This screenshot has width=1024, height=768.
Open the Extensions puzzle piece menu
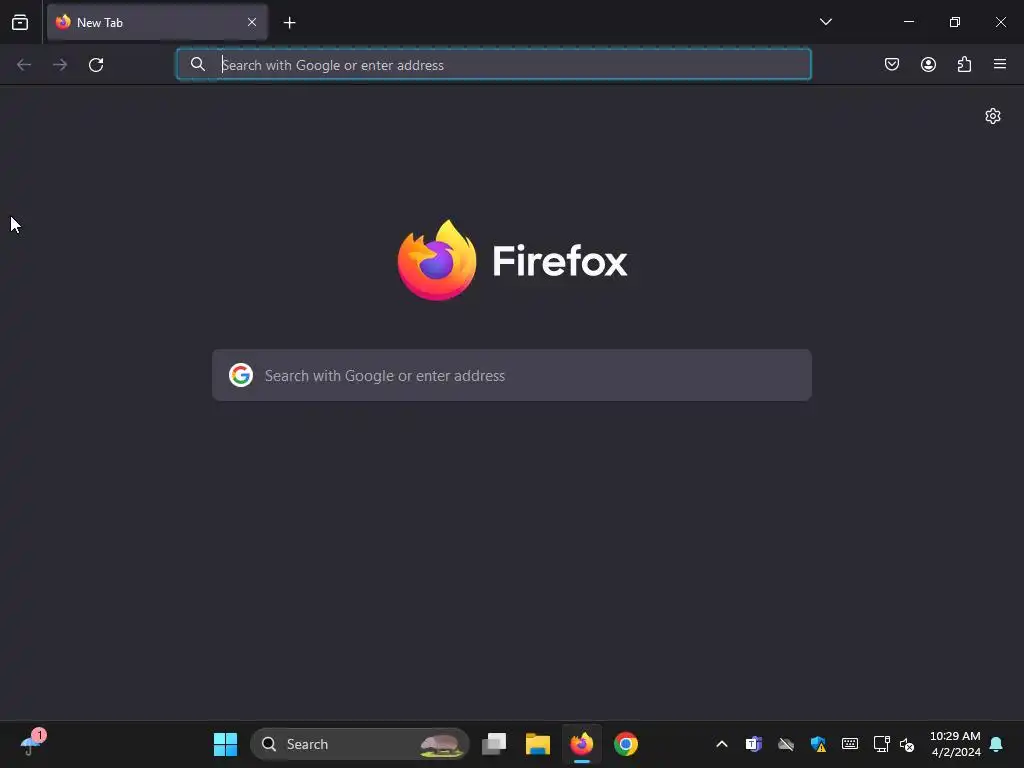[x=964, y=64]
